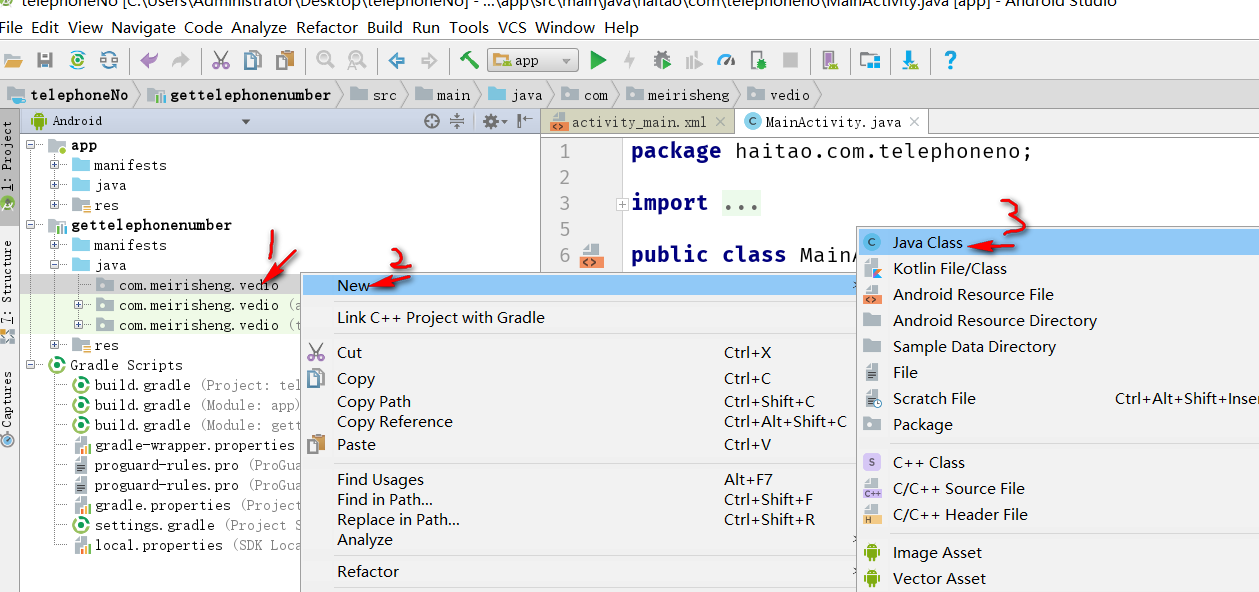Collapse the gettelephonenumber module node
This screenshot has width=1259, height=592.
pos(31,225)
